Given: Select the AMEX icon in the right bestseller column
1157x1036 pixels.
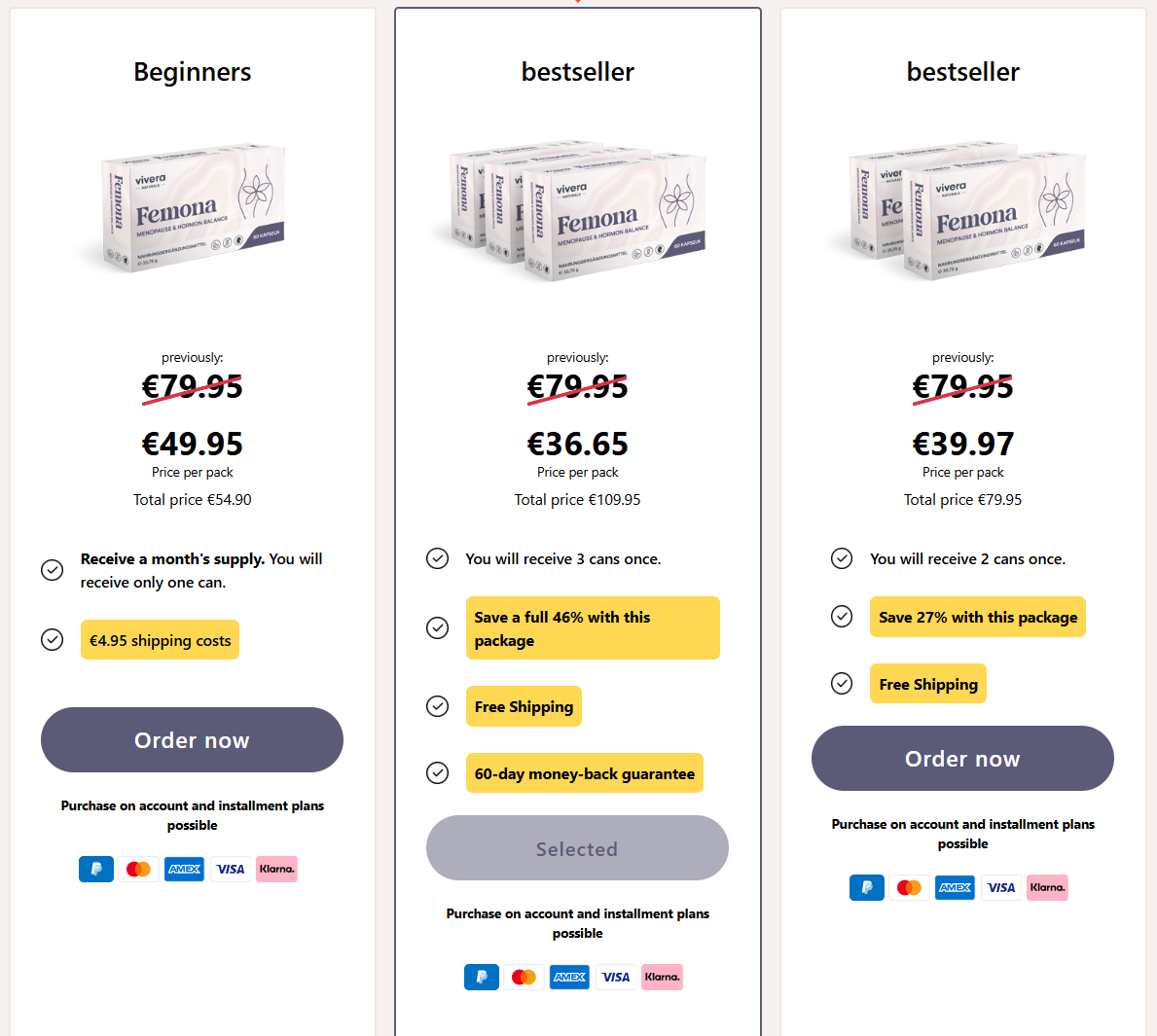Looking at the screenshot, I should click(x=955, y=887).
